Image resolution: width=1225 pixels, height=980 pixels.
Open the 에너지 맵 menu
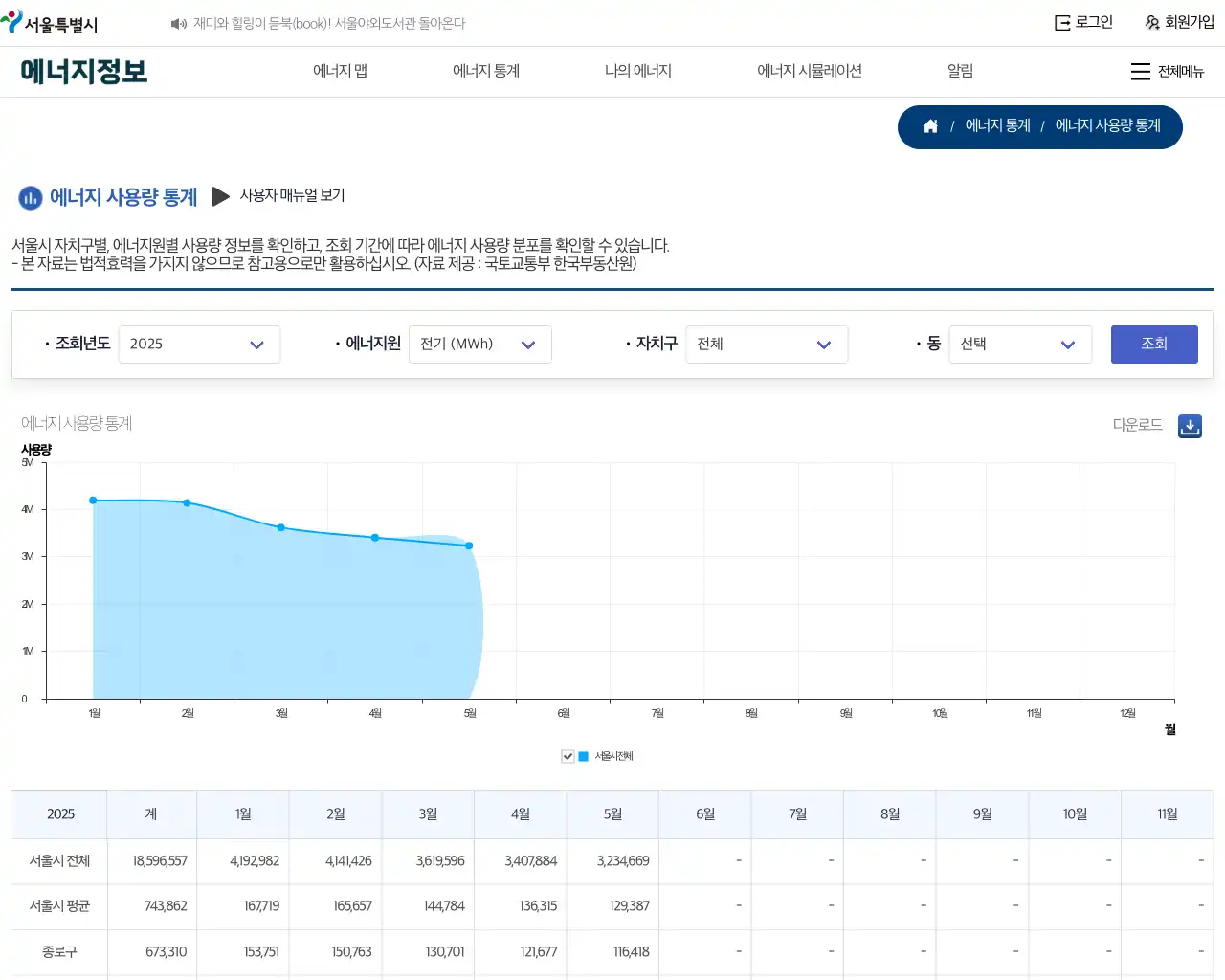coord(340,71)
